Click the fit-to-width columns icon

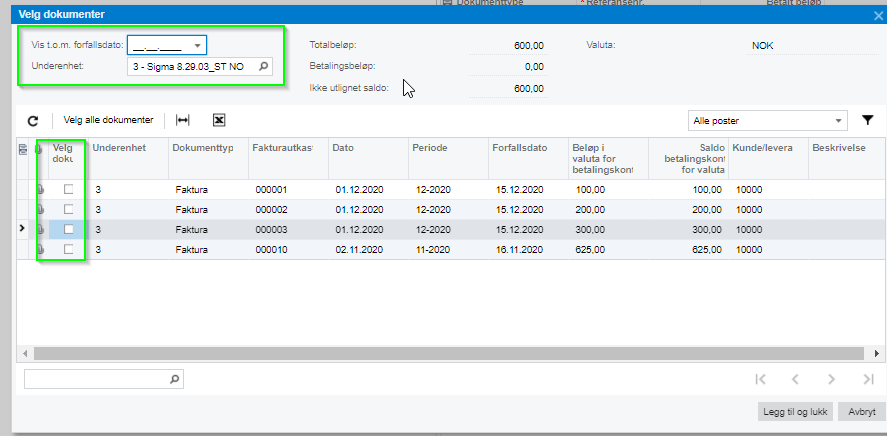point(182,120)
